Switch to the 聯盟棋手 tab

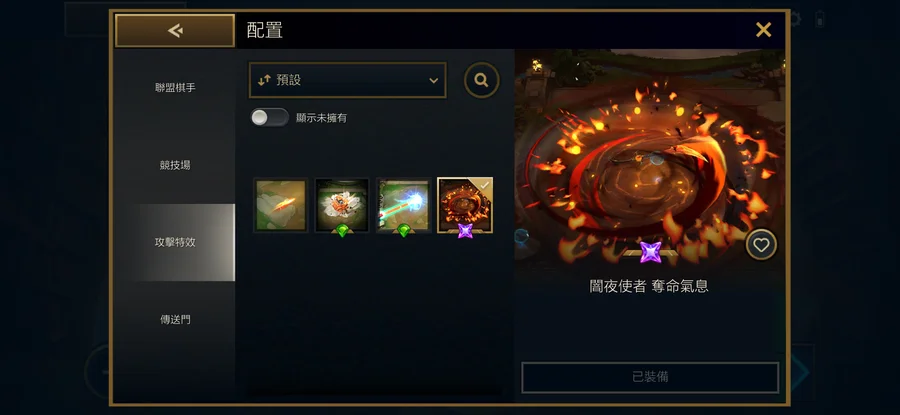tap(175, 88)
